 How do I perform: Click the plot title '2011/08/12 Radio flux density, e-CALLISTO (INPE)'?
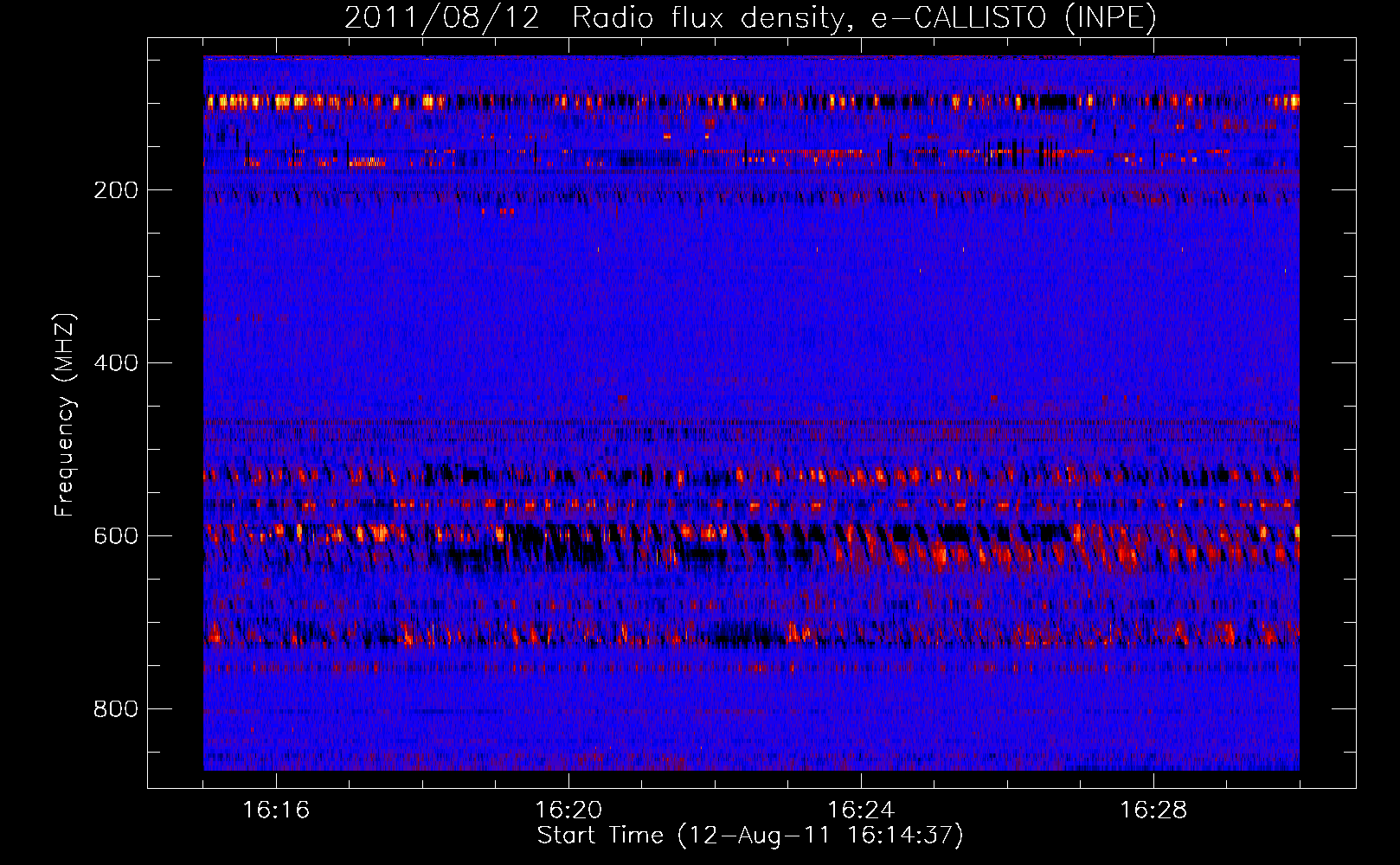pos(750,18)
